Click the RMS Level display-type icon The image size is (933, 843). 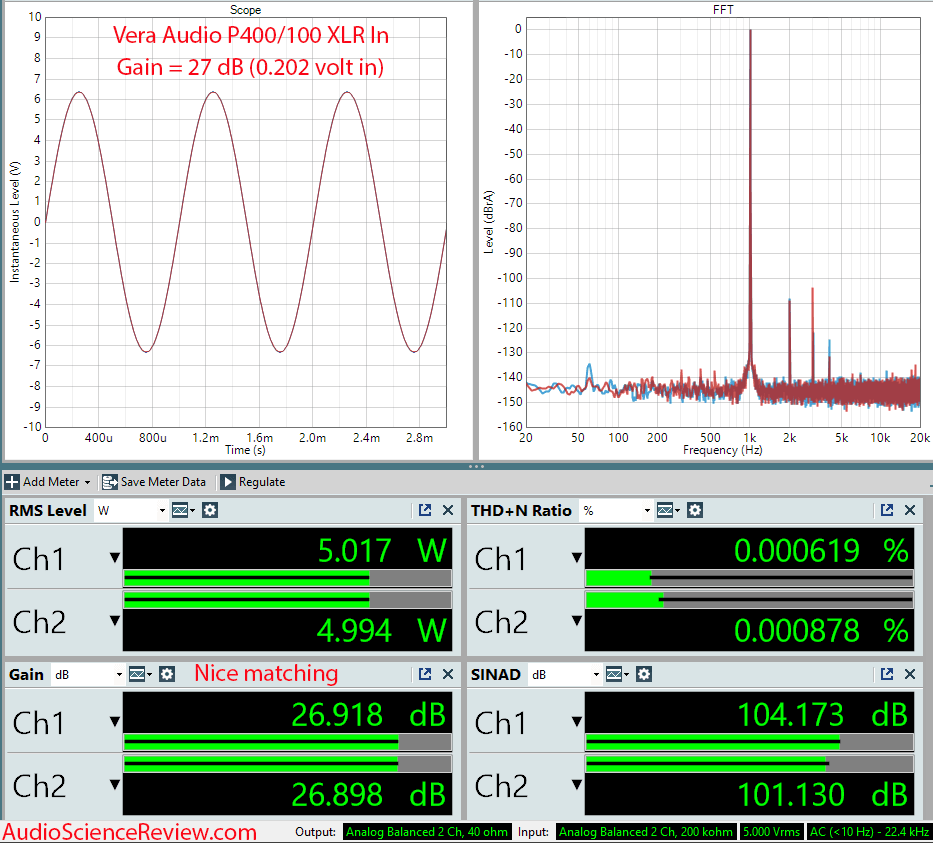point(184,510)
